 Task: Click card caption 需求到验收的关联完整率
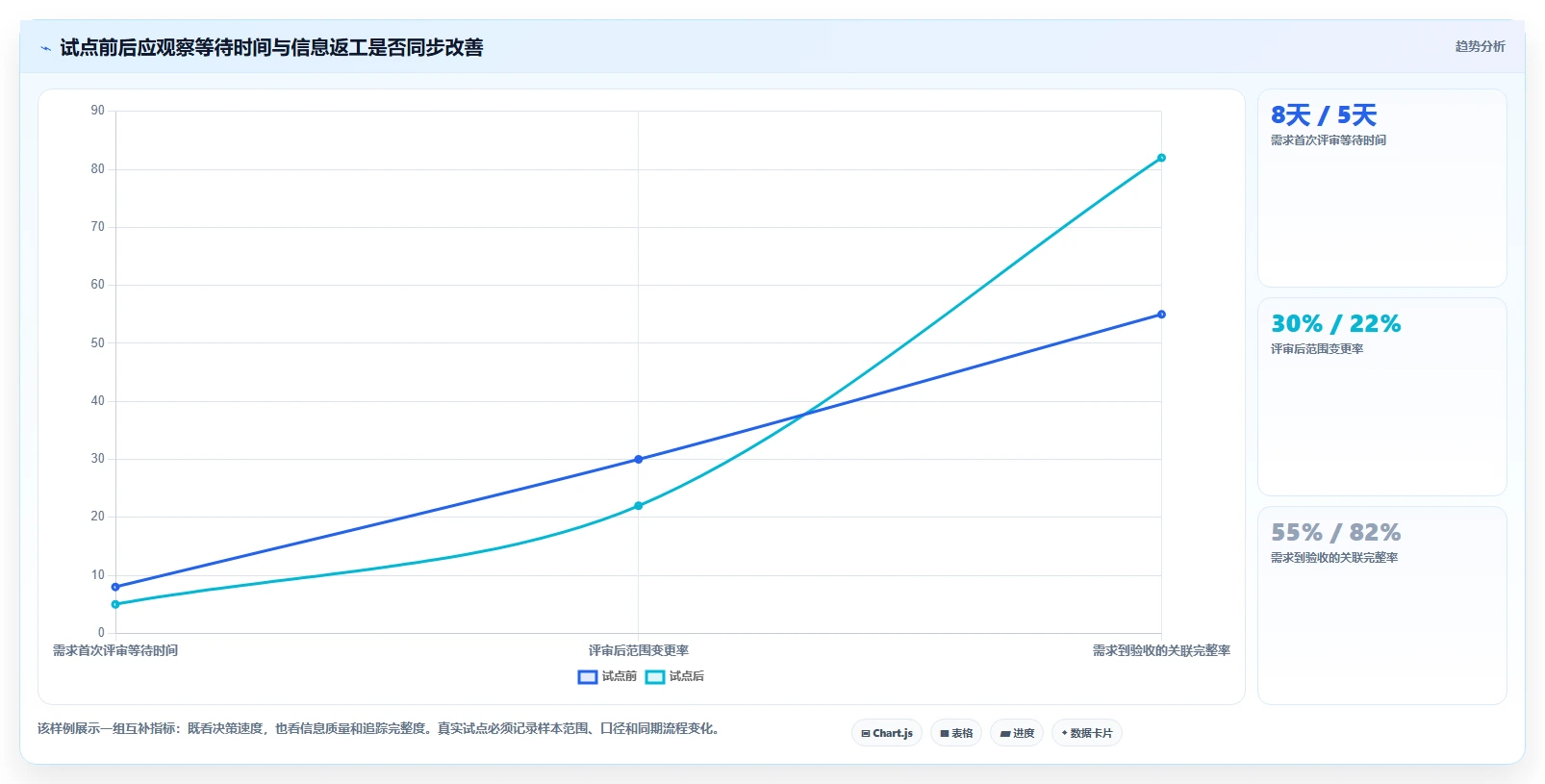click(1334, 558)
